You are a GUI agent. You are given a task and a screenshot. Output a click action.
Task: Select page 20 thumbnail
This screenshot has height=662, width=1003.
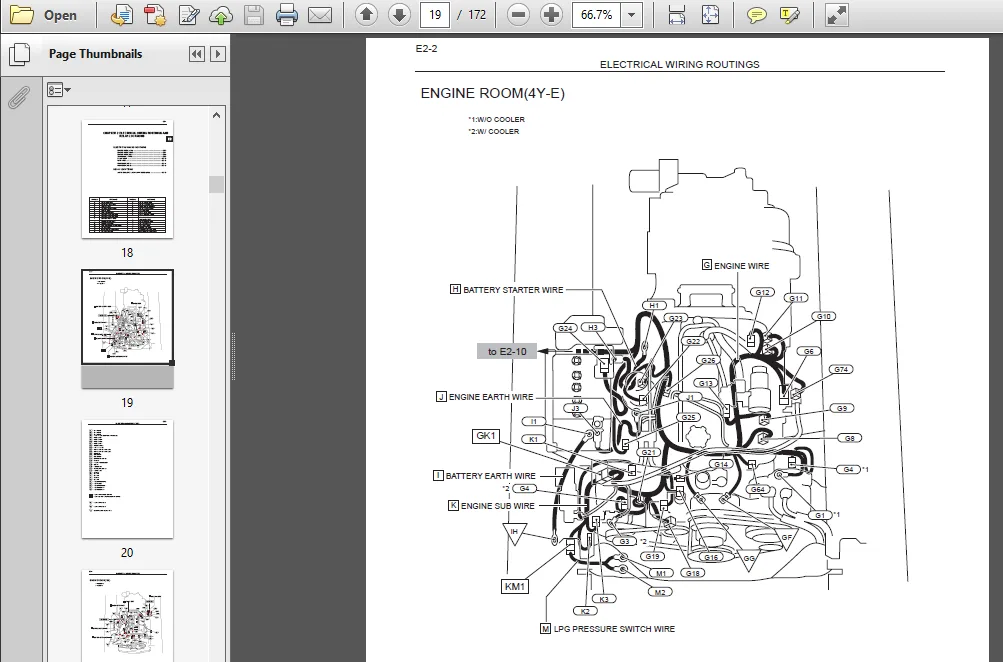pyautogui.click(x=127, y=478)
